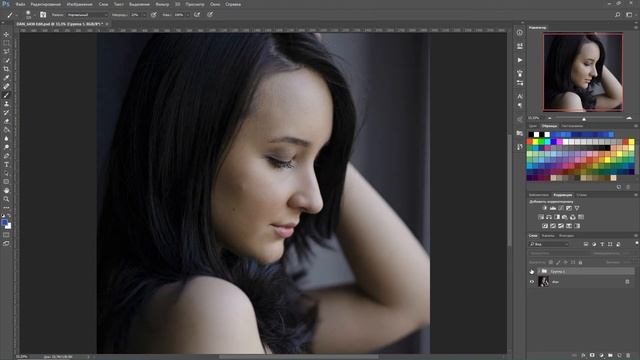Viewport: 640px width, 360px height.
Task: Switch to the Каналы tab
Action: (548, 236)
